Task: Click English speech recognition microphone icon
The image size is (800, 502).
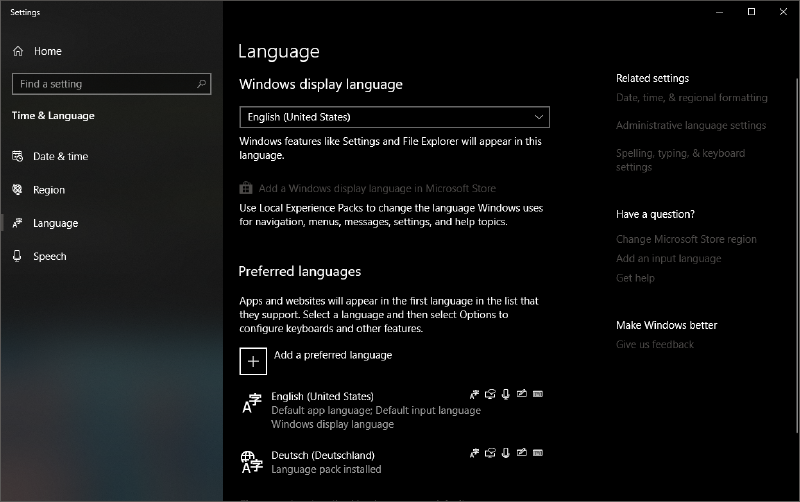Action: 506,394
